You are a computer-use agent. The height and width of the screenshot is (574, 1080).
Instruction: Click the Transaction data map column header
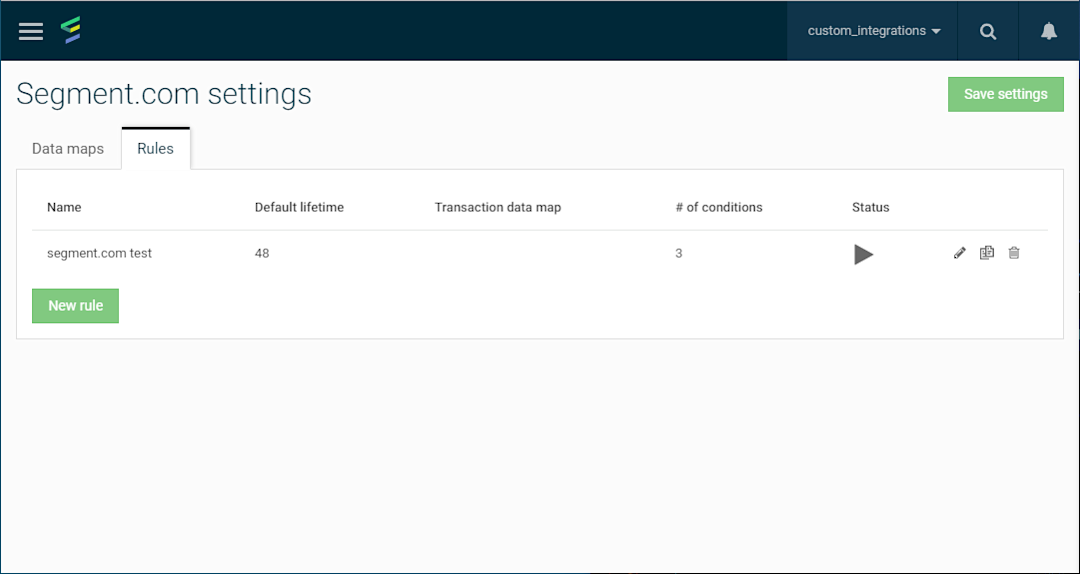498,207
